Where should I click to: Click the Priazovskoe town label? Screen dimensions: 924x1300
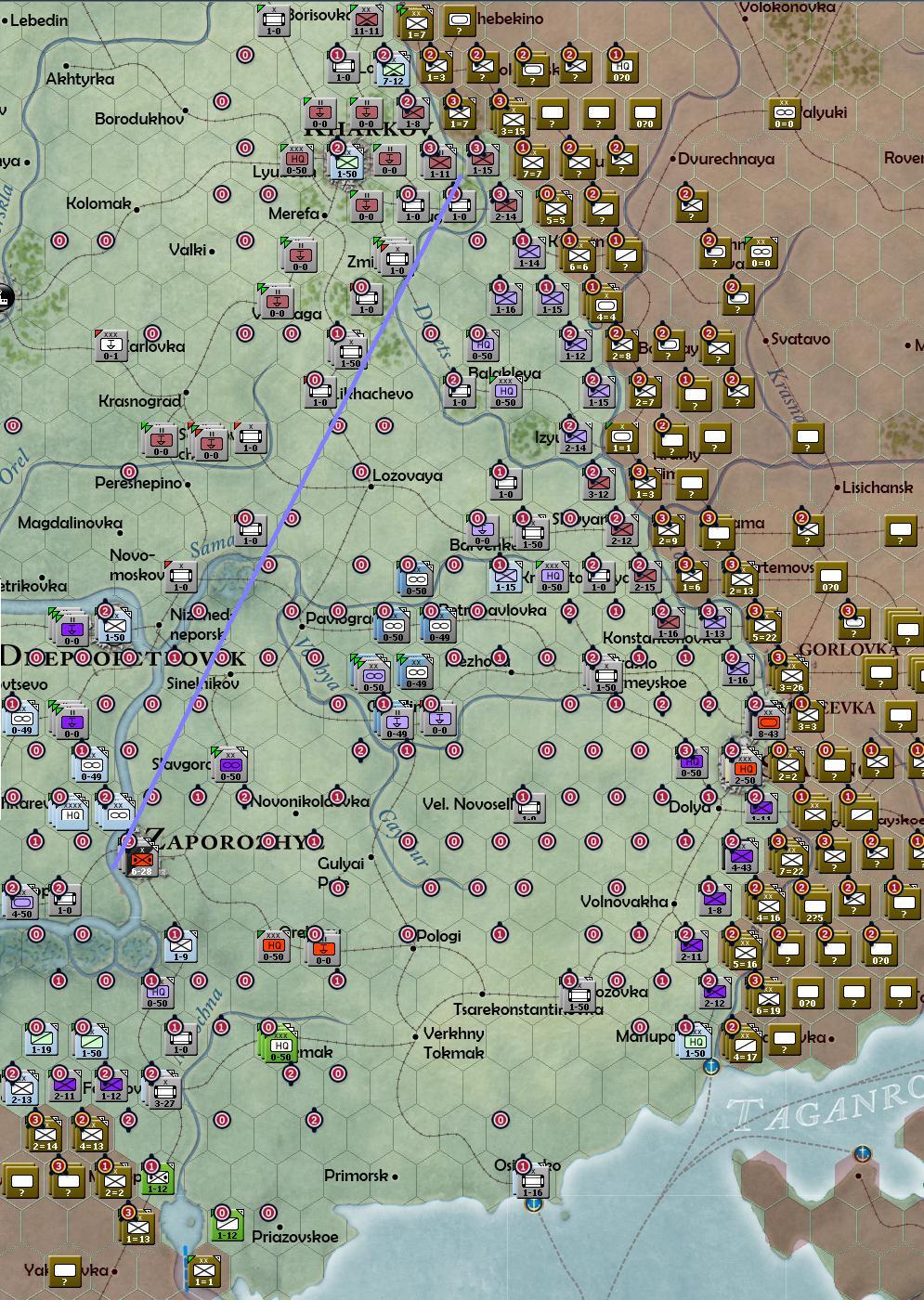(295, 1236)
